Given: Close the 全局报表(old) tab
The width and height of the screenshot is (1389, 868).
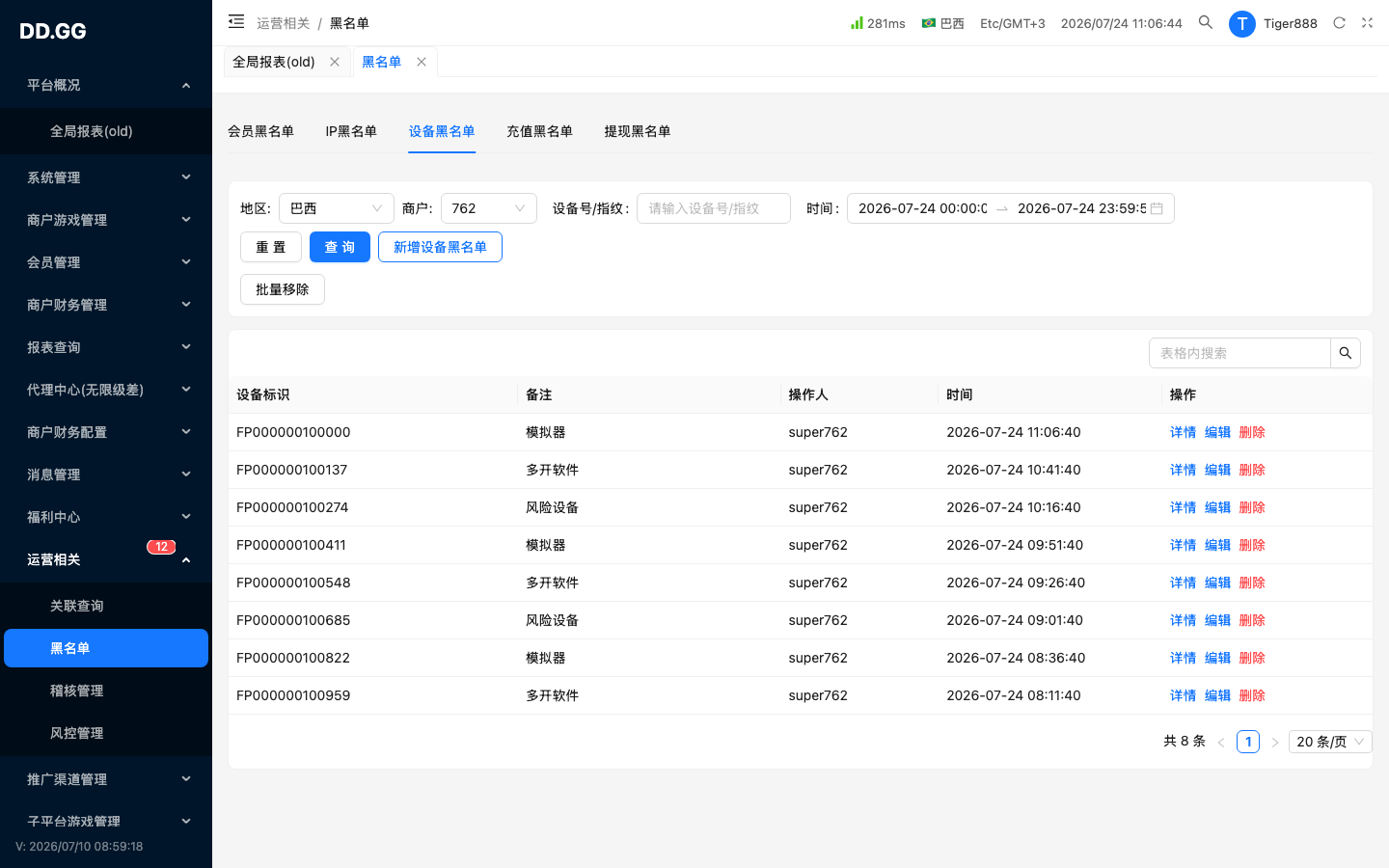Looking at the screenshot, I should [x=335, y=62].
